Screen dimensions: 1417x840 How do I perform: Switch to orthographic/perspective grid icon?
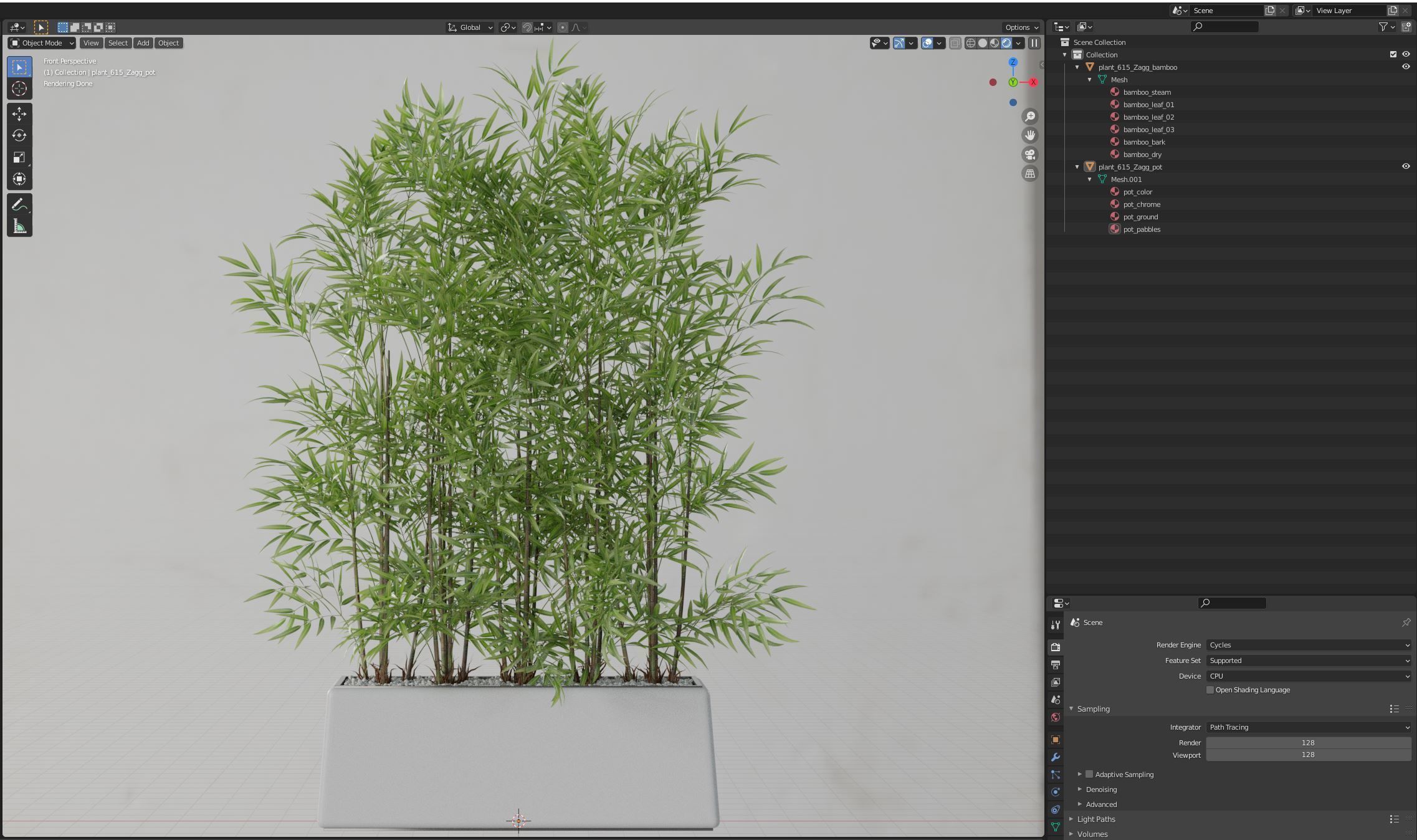(x=1030, y=174)
